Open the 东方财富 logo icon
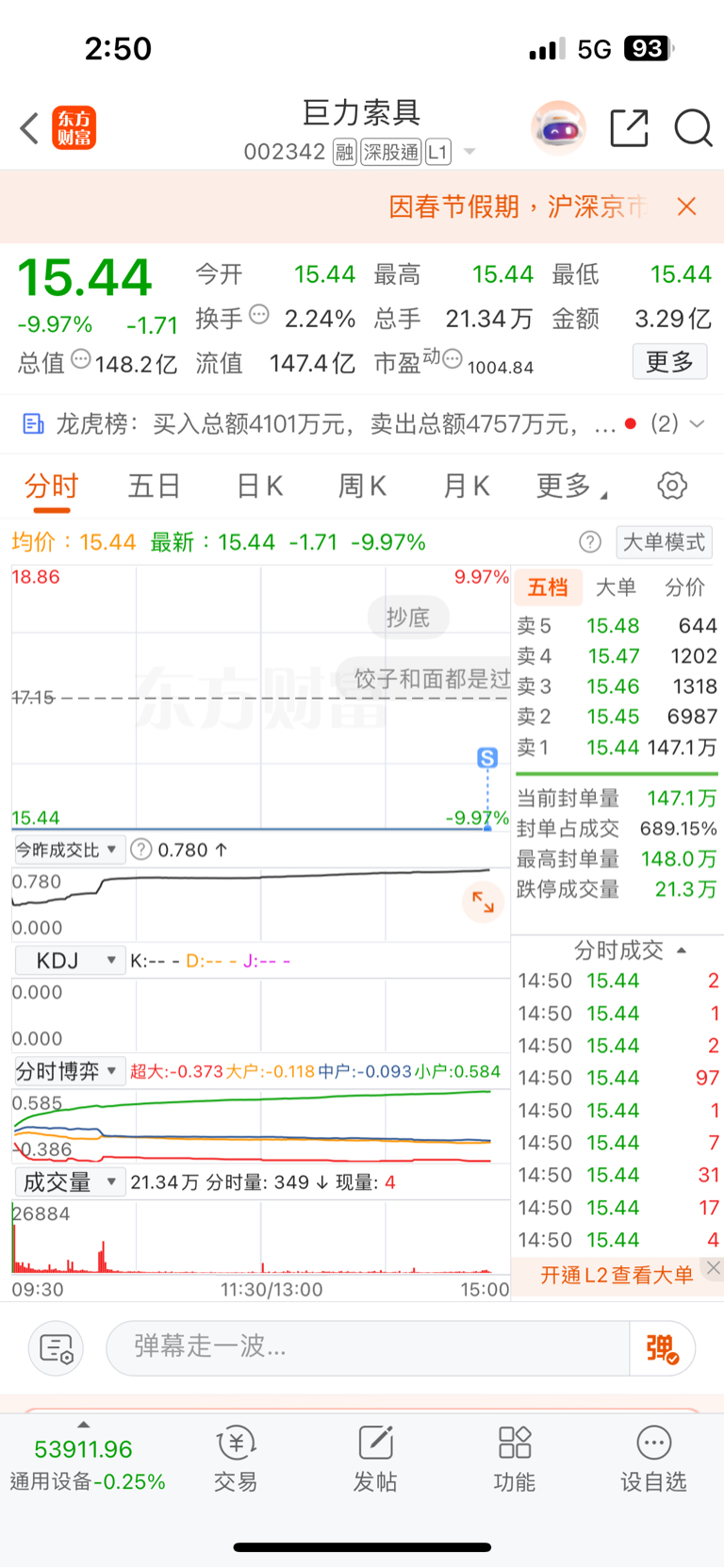 click(74, 128)
